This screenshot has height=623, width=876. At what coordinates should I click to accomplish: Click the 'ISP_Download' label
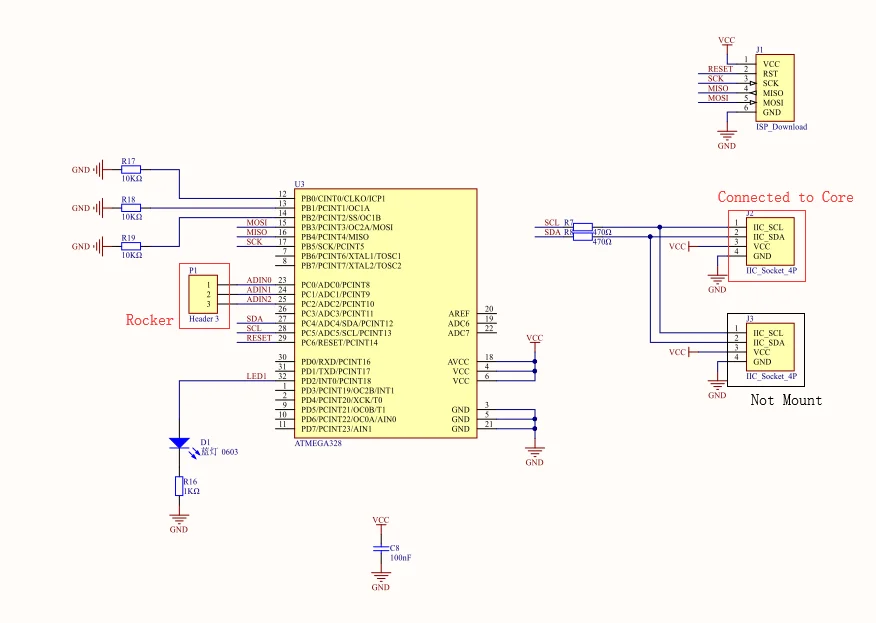click(x=782, y=127)
